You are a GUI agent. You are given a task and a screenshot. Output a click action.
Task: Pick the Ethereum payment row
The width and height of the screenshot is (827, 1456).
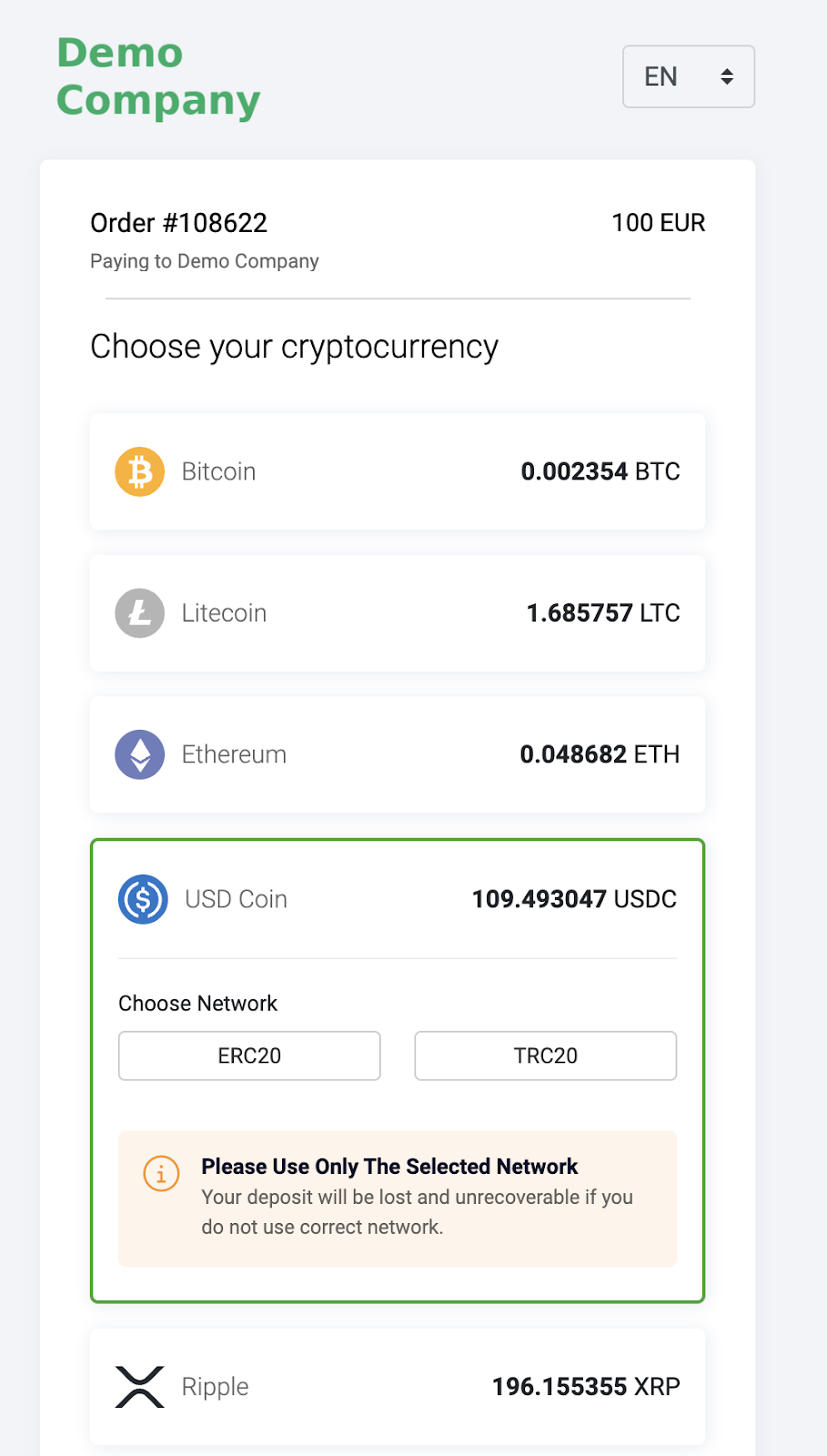click(x=398, y=754)
